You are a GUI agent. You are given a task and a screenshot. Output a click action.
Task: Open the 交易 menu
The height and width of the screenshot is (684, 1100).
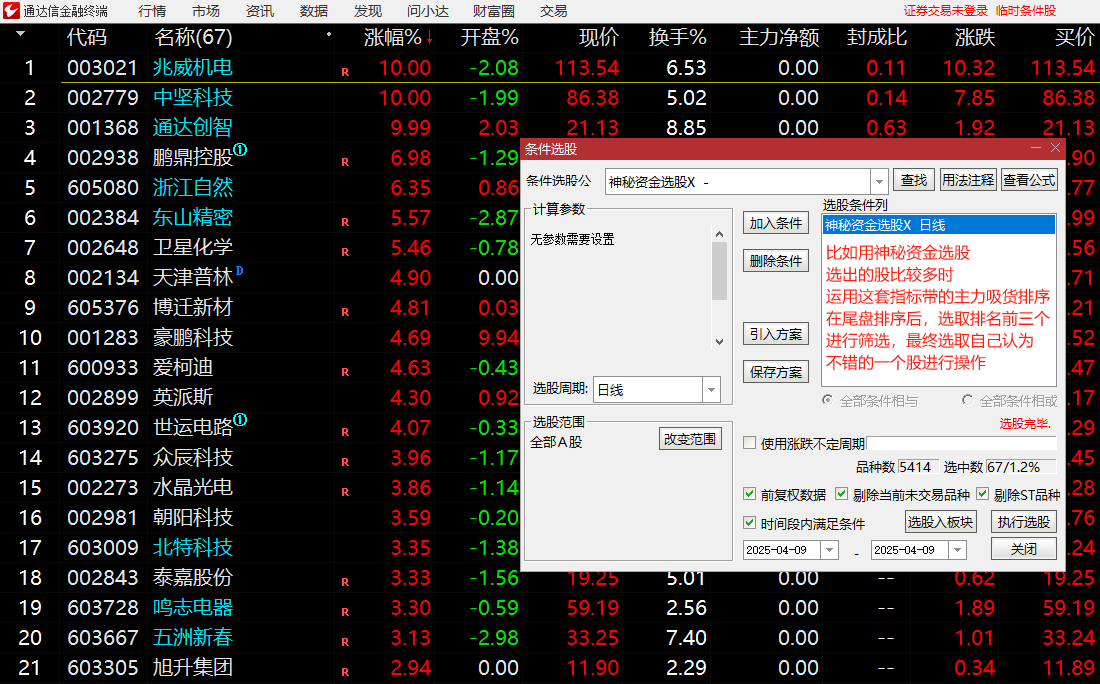pyautogui.click(x=554, y=11)
